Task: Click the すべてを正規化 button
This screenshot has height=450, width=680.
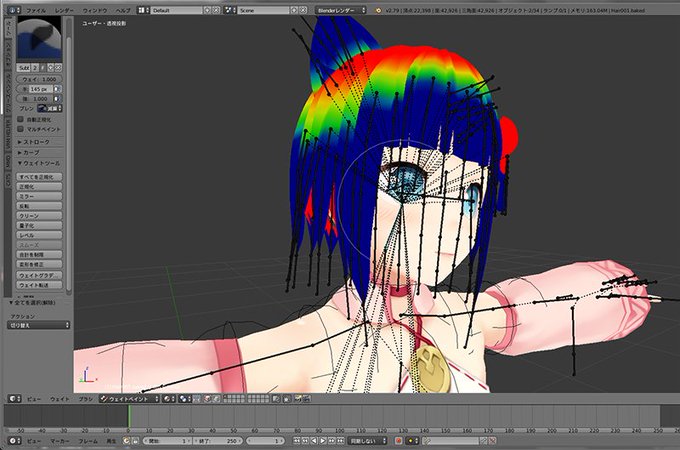Action: [39, 177]
